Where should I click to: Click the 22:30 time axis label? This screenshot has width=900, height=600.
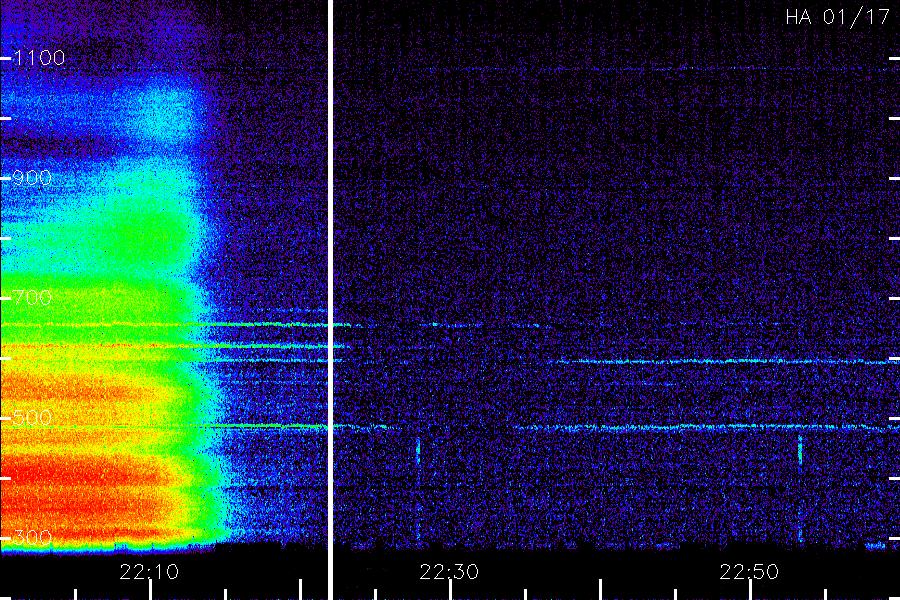pos(449,572)
